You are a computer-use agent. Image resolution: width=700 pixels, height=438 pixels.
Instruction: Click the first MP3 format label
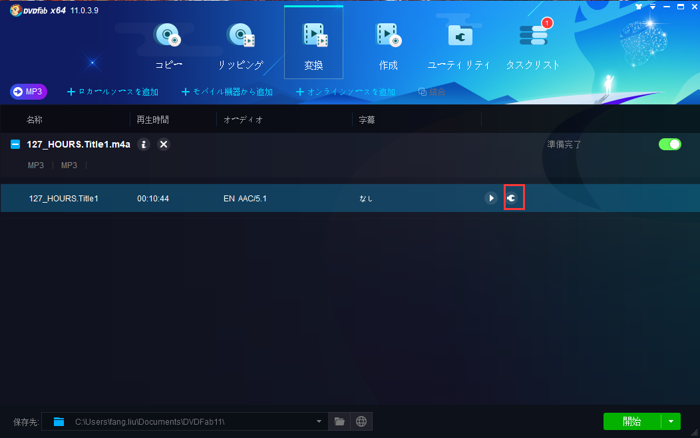coord(36,165)
